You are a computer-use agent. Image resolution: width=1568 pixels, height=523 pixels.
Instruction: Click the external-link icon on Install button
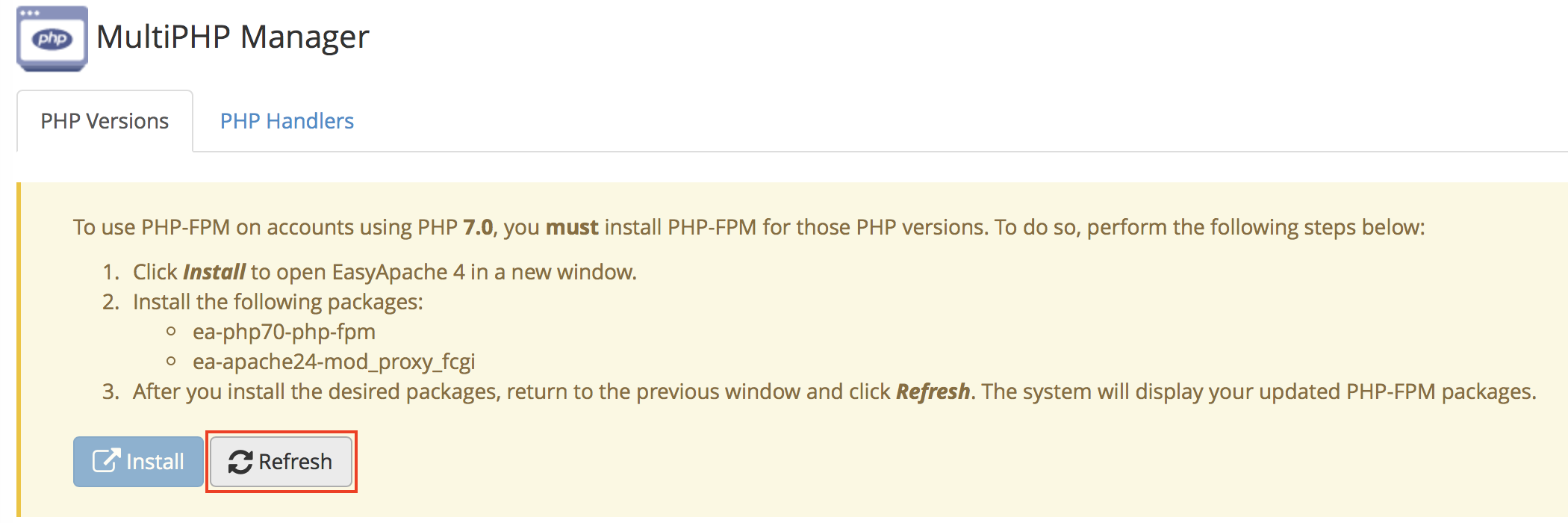point(105,460)
